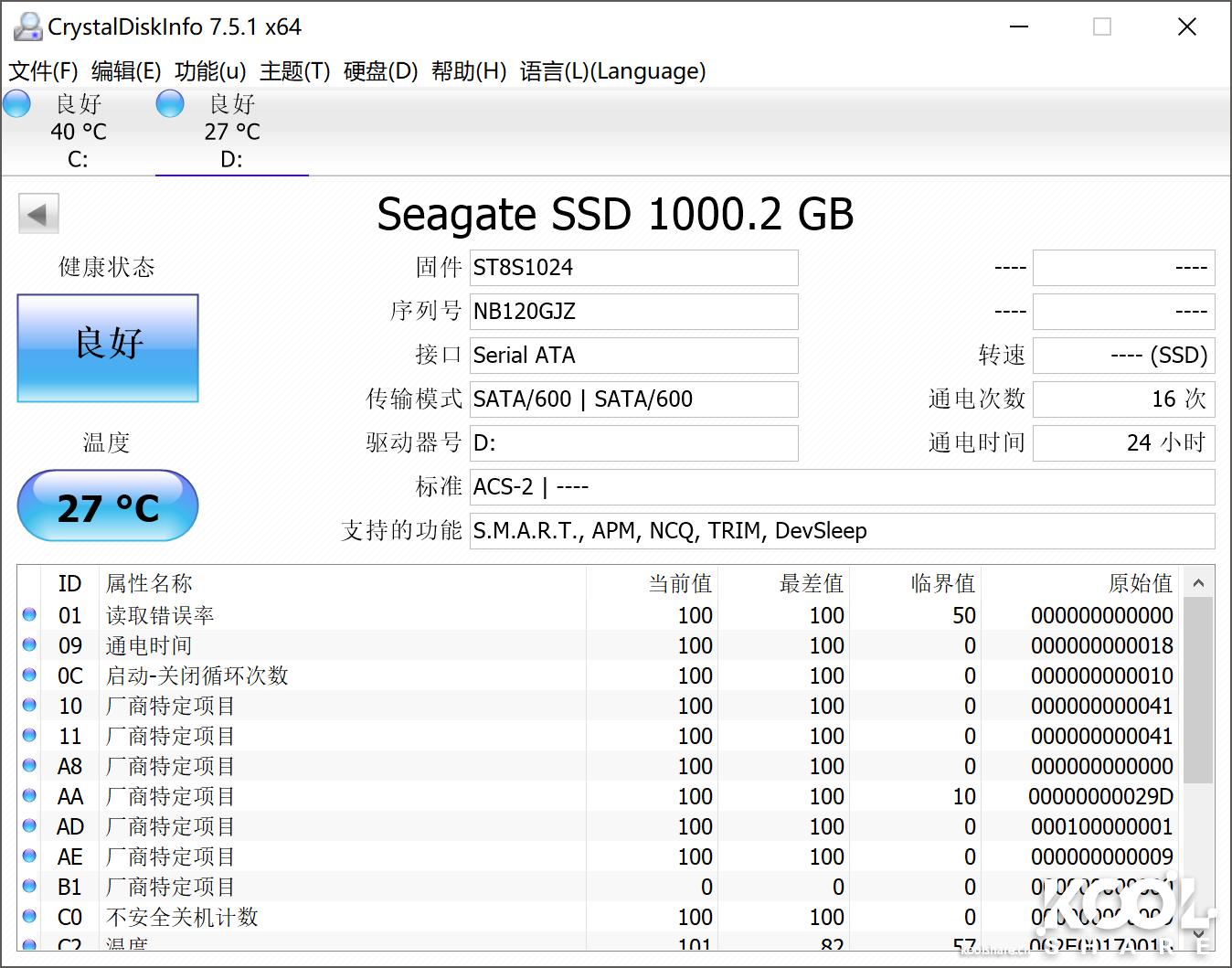Click the back arrow navigation icon
This screenshot has width=1232, height=968.
pyautogui.click(x=37, y=212)
